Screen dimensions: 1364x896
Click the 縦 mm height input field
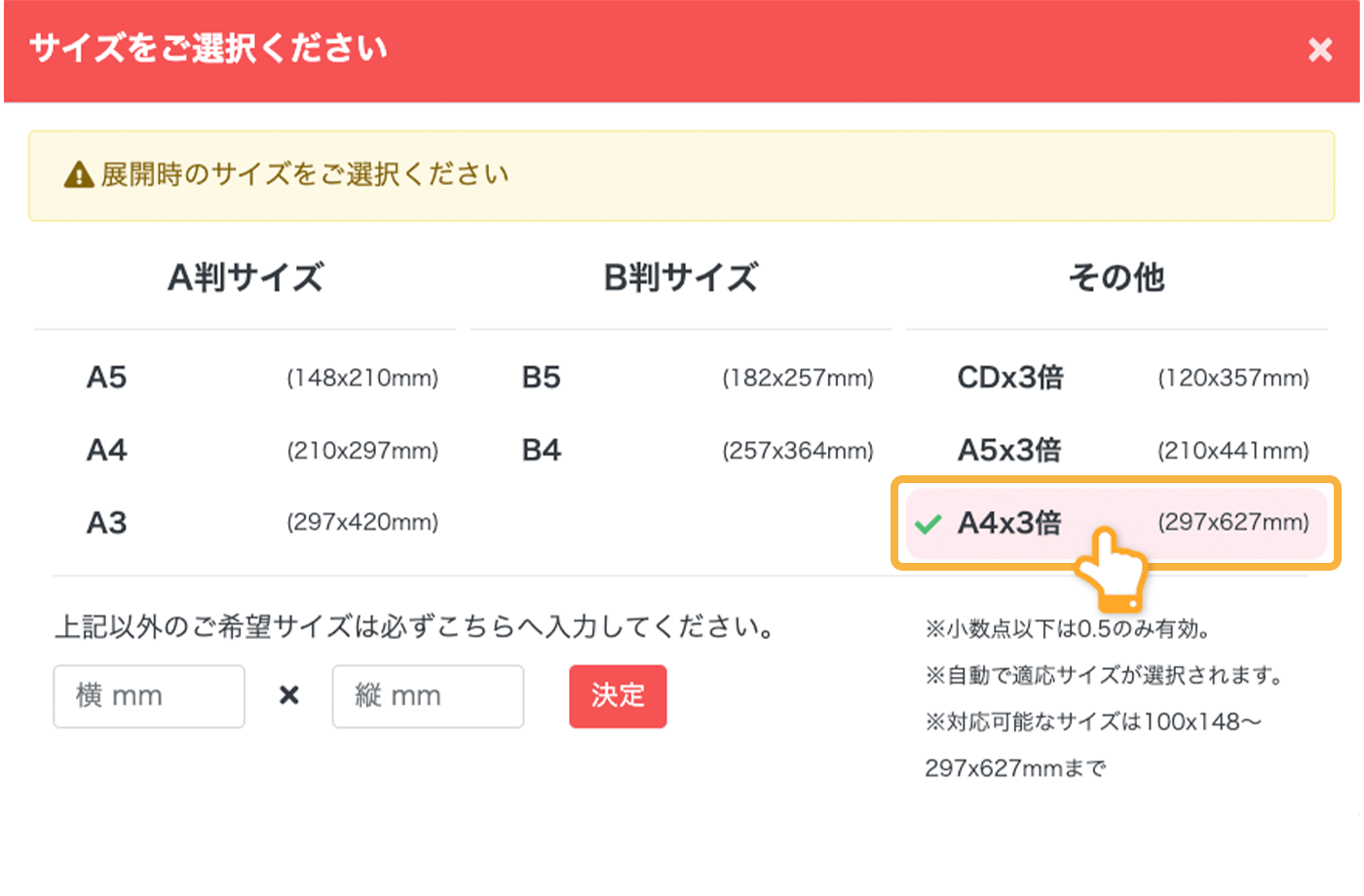click(429, 694)
